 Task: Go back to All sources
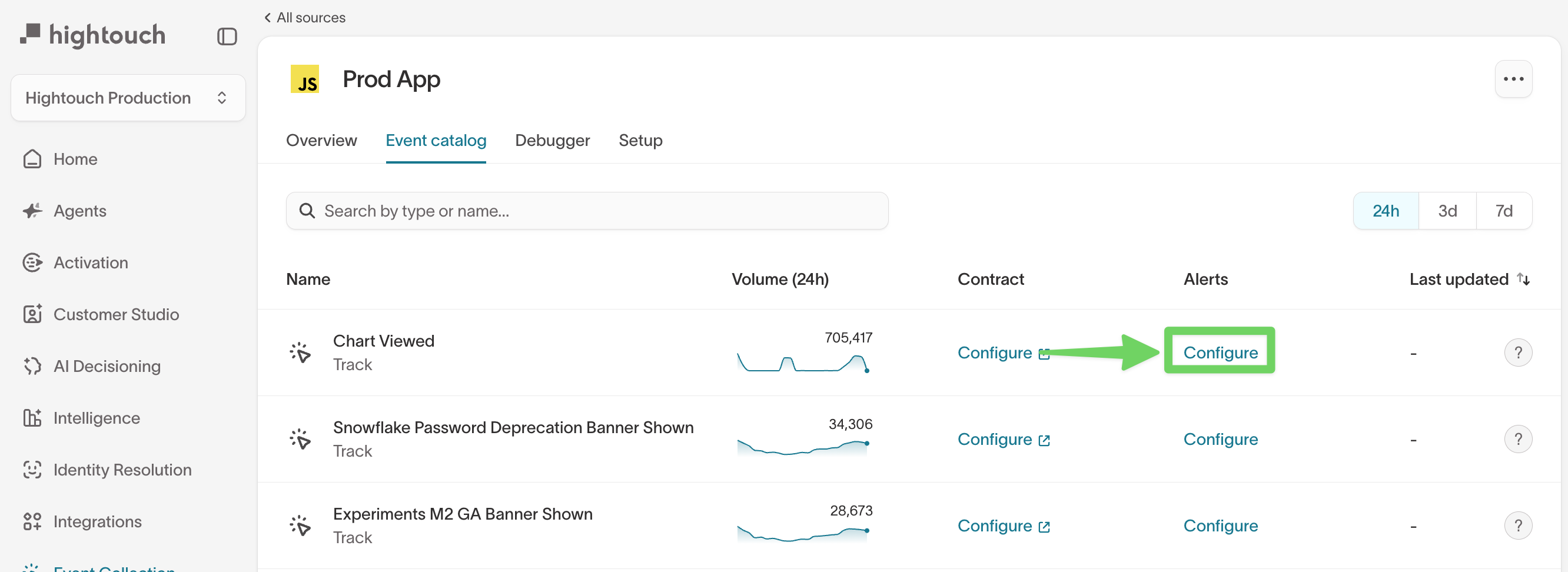(x=304, y=18)
